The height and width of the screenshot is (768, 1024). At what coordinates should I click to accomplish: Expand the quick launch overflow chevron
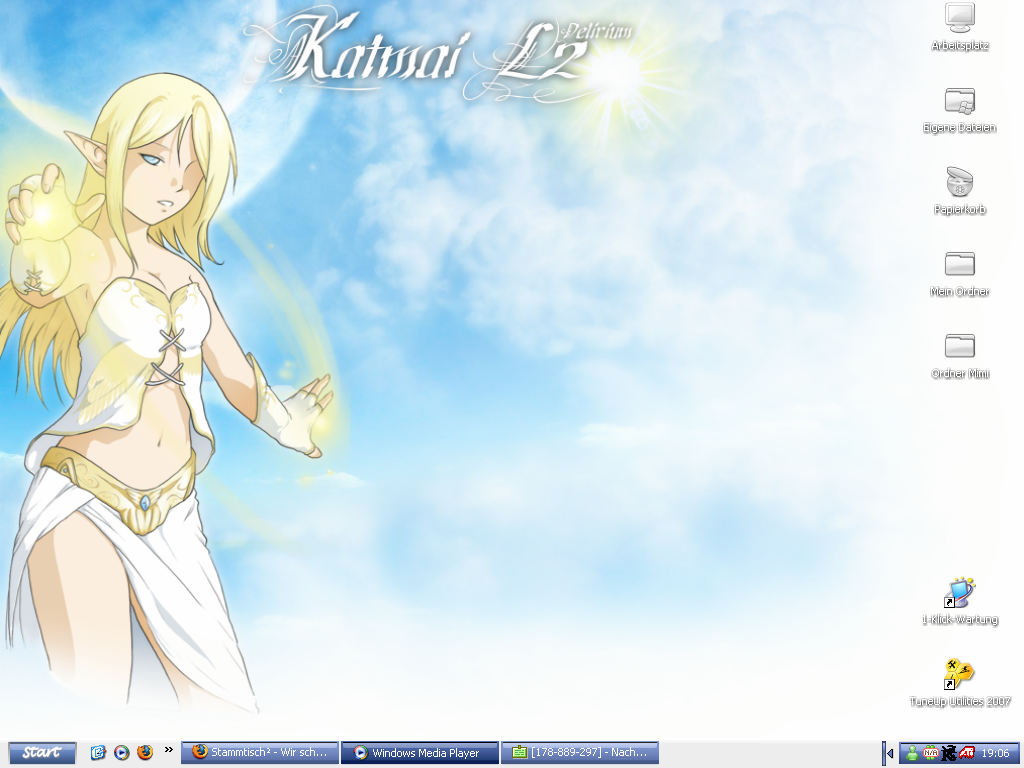click(x=169, y=749)
